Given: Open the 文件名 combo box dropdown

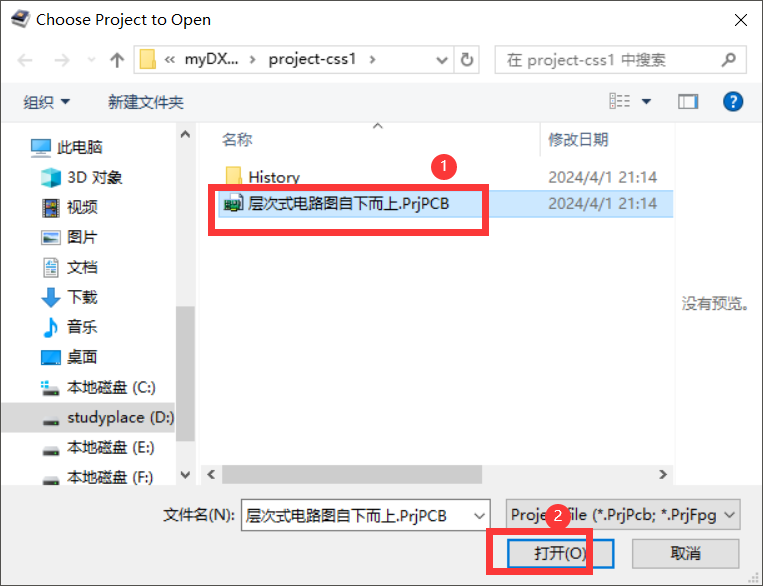Looking at the screenshot, I should click(479, 515).
